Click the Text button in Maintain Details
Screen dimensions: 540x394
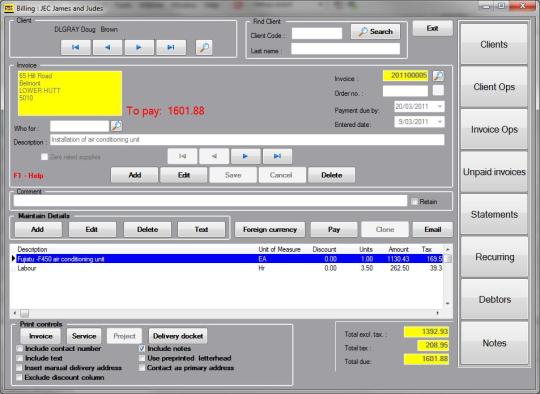tap(201, 229)
